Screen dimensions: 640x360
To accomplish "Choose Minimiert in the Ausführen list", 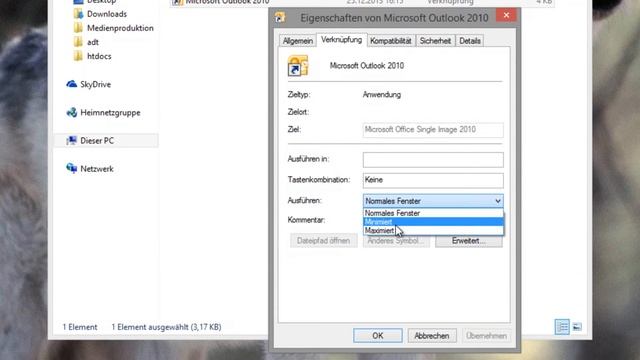I will click(433, 222).
